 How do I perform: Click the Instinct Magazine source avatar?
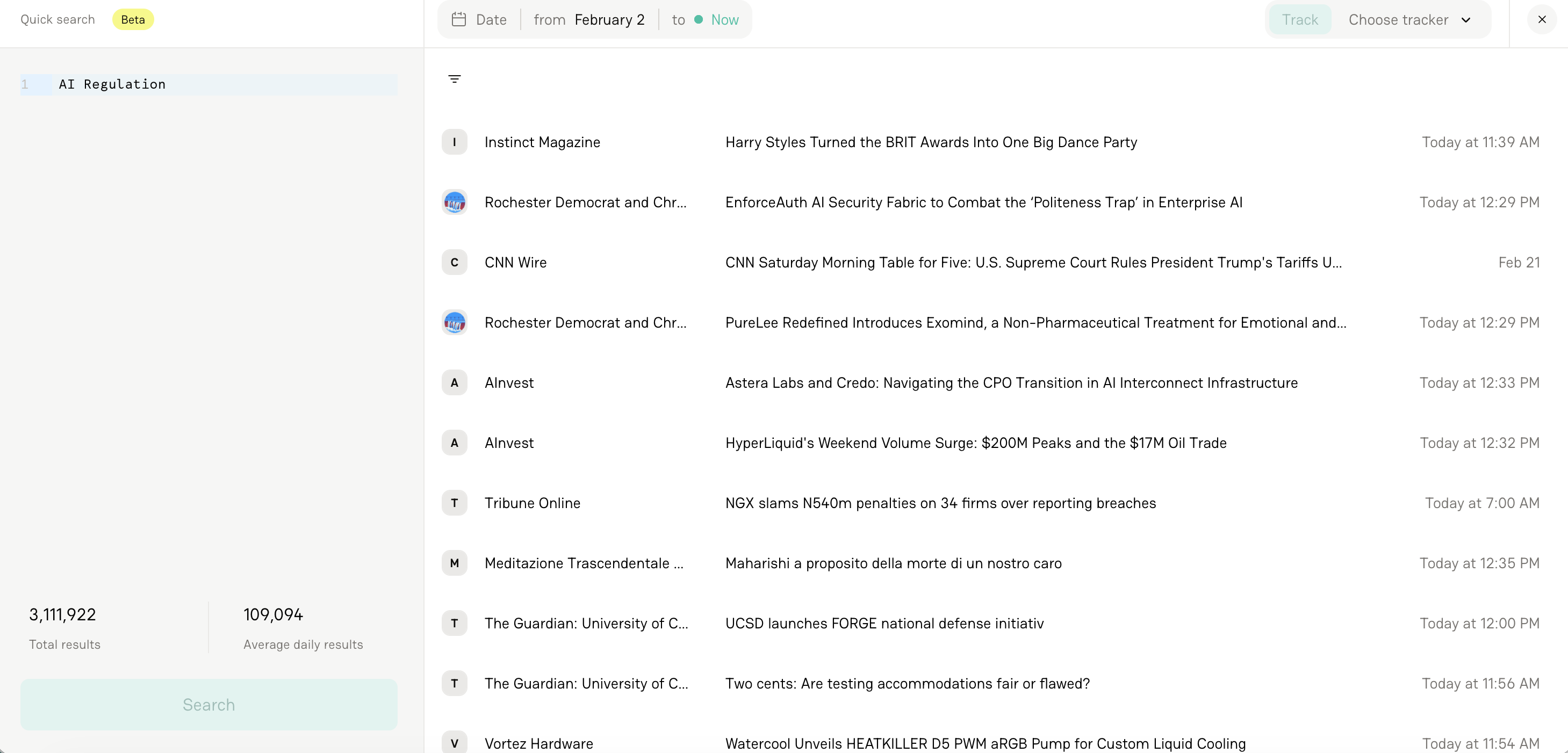(454, 142)
